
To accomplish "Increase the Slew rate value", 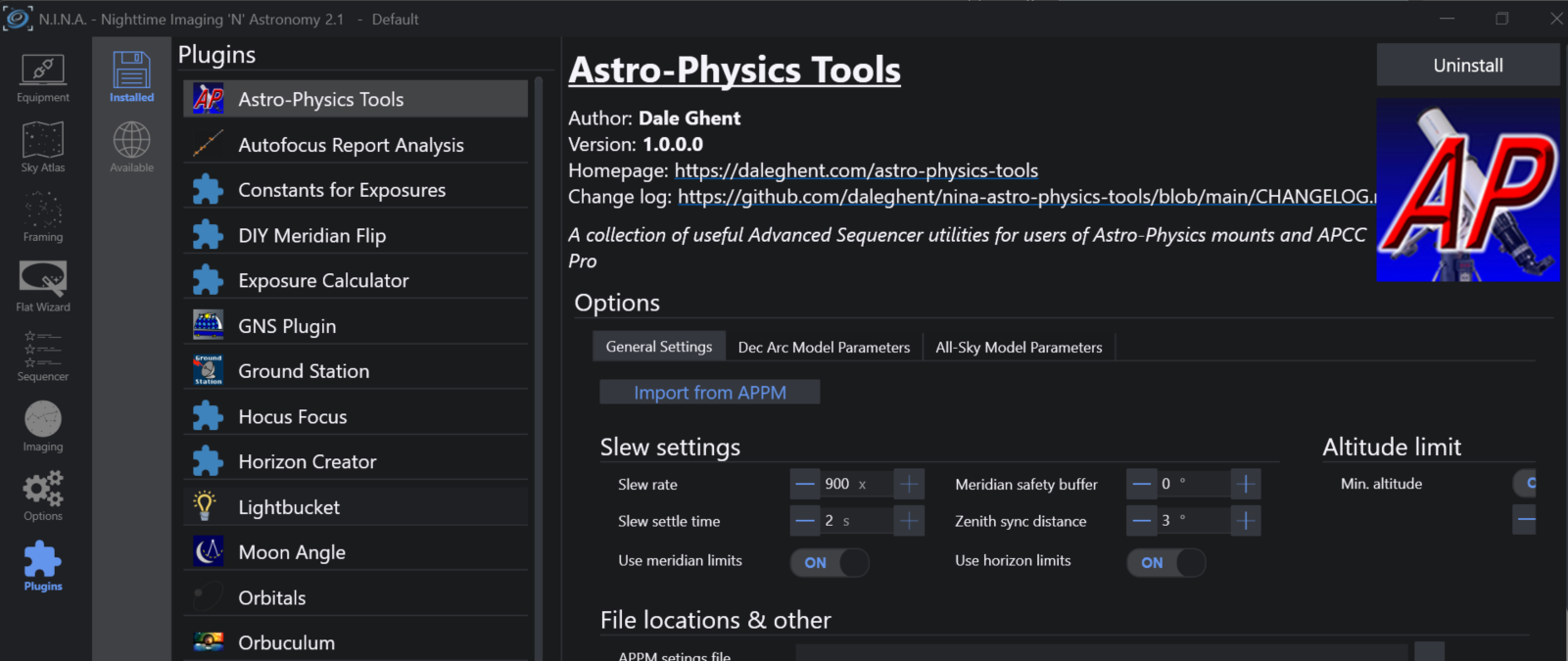I will [x=910, y=484].
